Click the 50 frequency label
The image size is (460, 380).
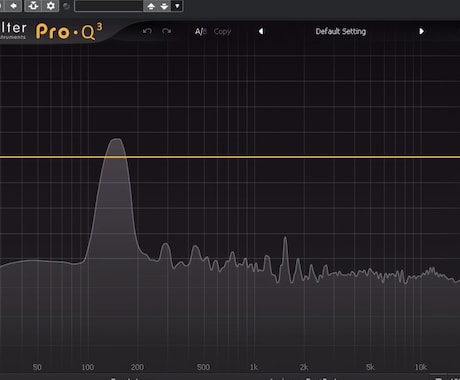point(37,367)
